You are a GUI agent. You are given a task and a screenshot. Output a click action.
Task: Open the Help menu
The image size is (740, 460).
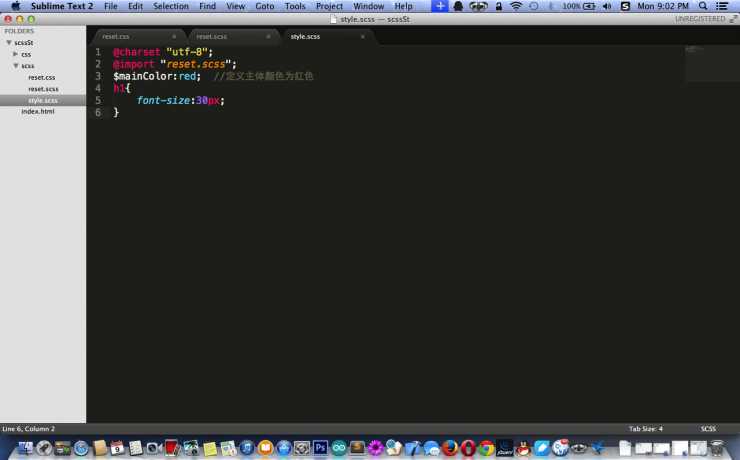tap(404, 6)
